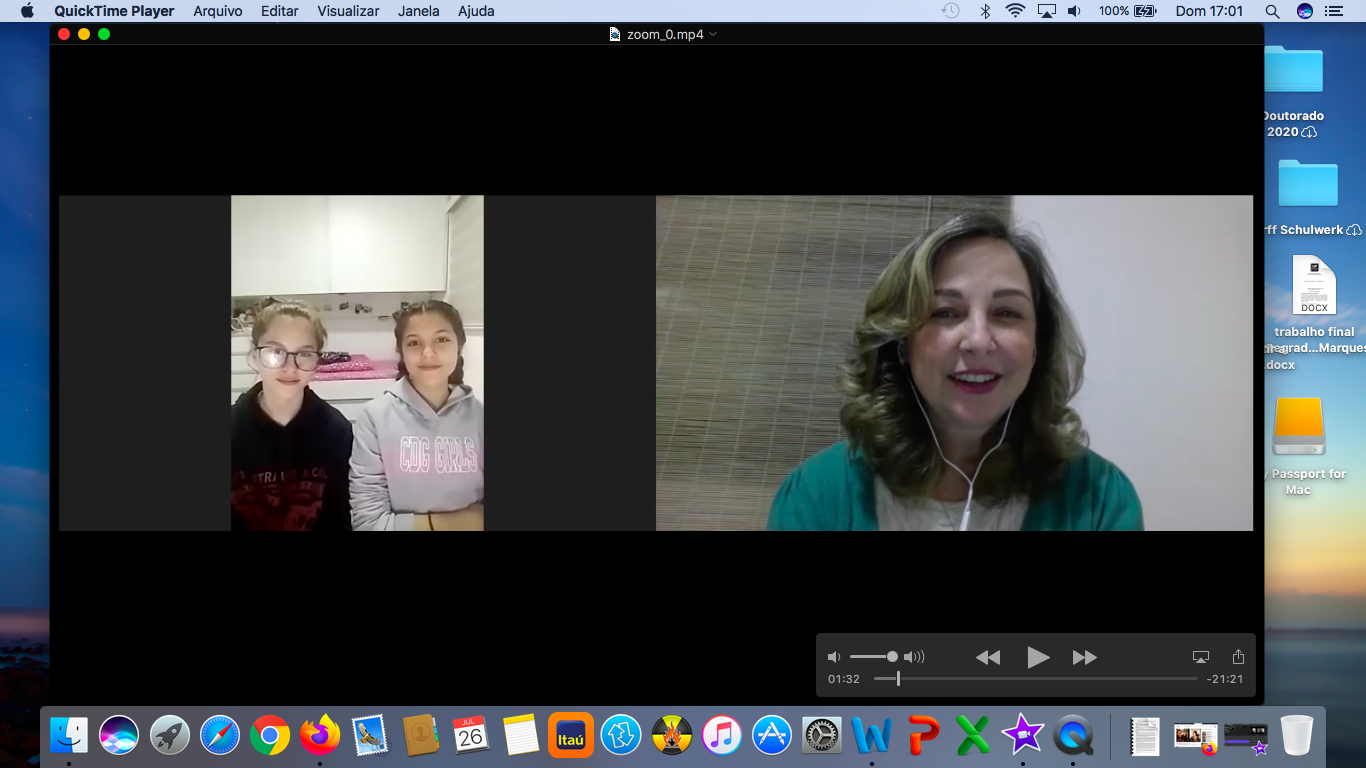
Task: Click the share icon in player controls
Action: (1238, 657)
